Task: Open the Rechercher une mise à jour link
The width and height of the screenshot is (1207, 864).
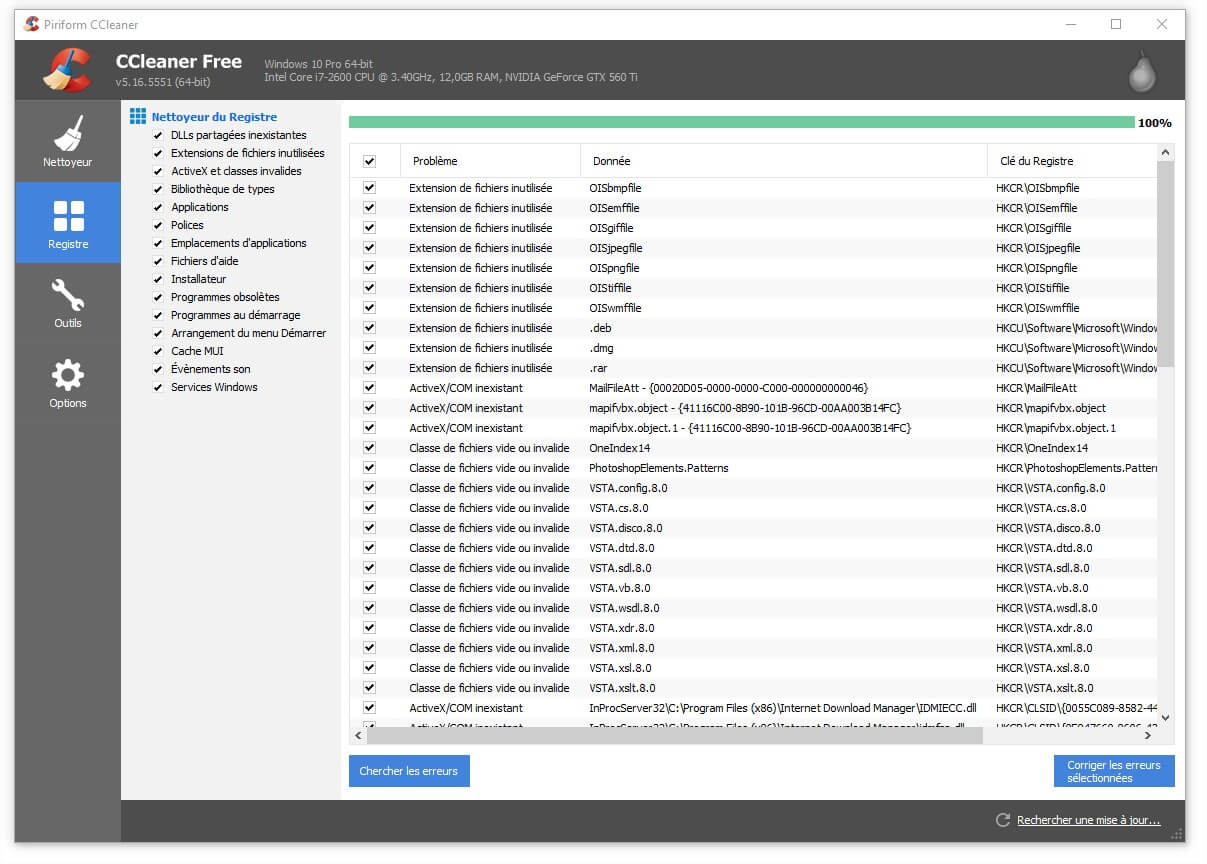Action: click(1088, 820)
